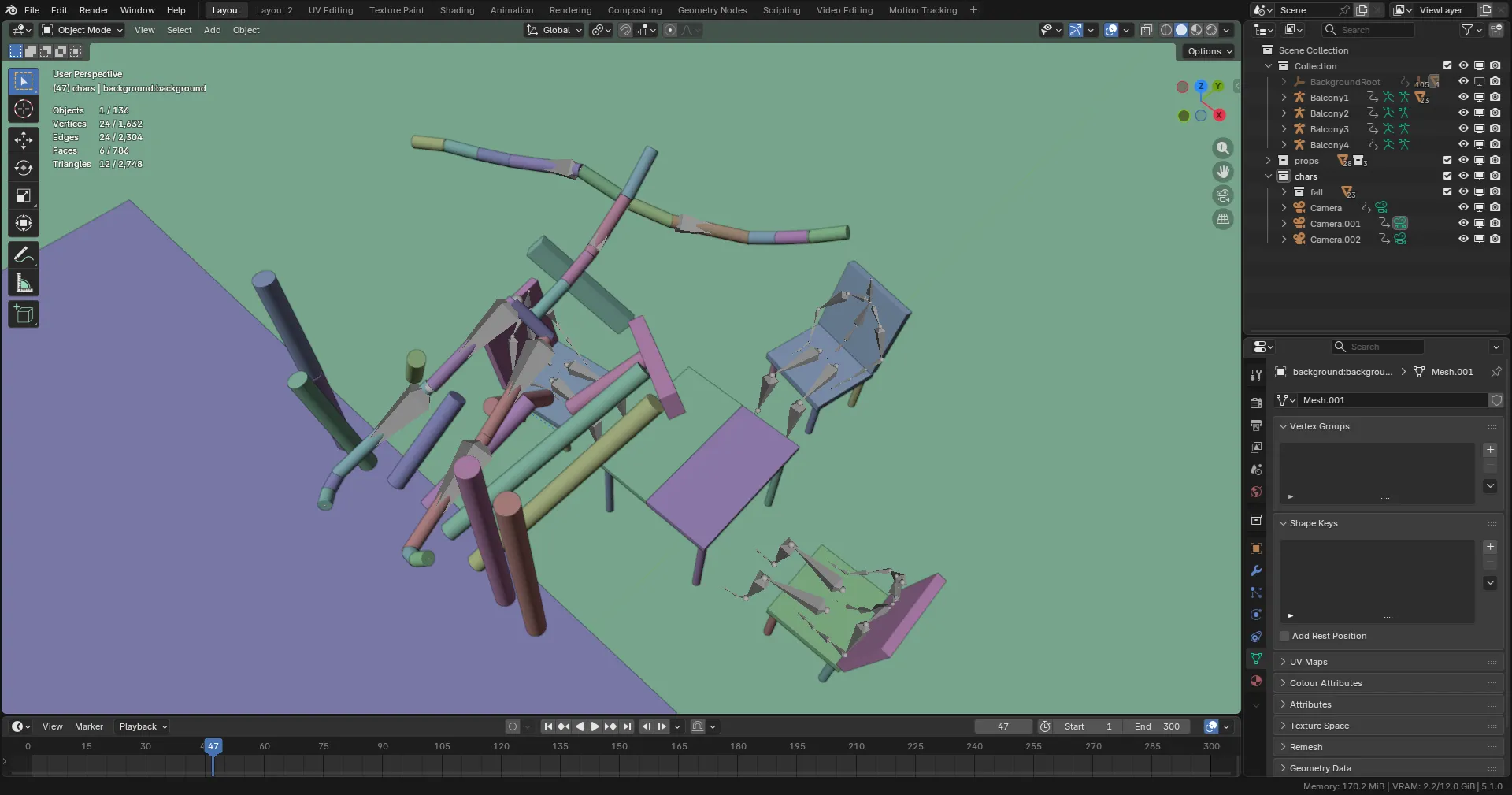Add a new vertex group plus button
This screenshot has height=795, width=1512.
(x=1490, y=450)
